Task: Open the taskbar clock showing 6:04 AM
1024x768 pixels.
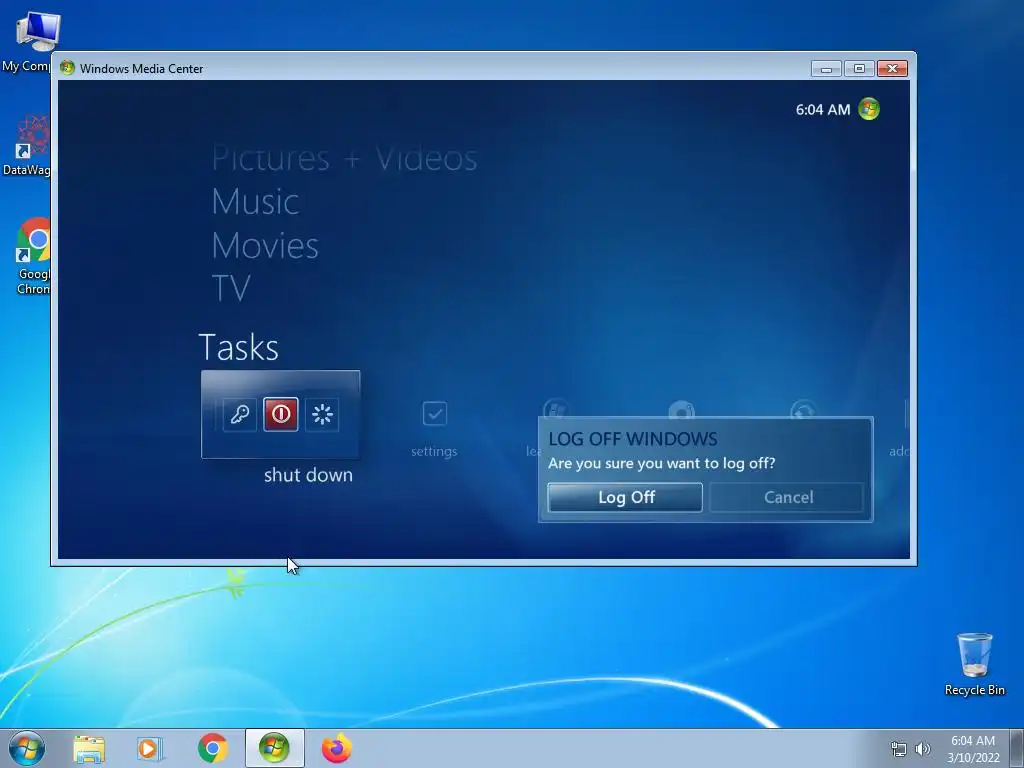Action: [973, 749]
